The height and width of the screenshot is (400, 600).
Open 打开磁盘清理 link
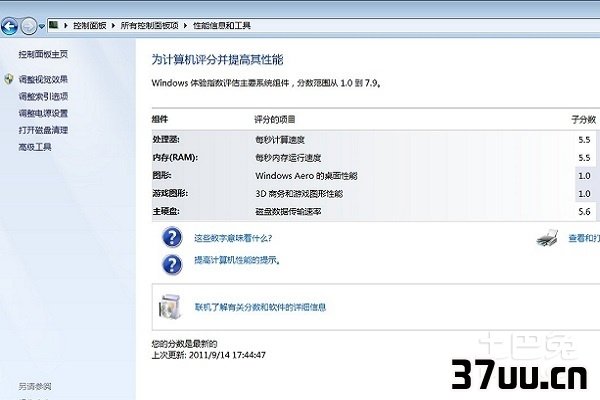[x=43, y=130]
